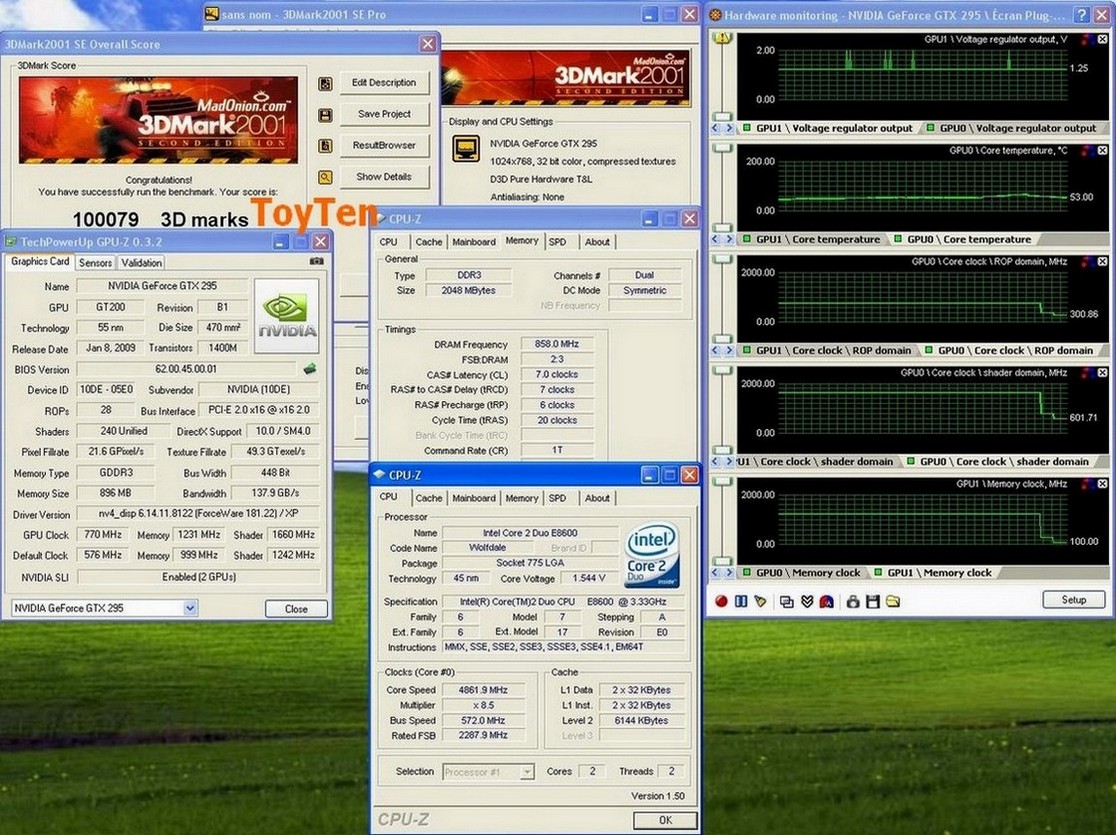Open the Processor #1 selection dropdown in CPU-Z

(527, 772)
